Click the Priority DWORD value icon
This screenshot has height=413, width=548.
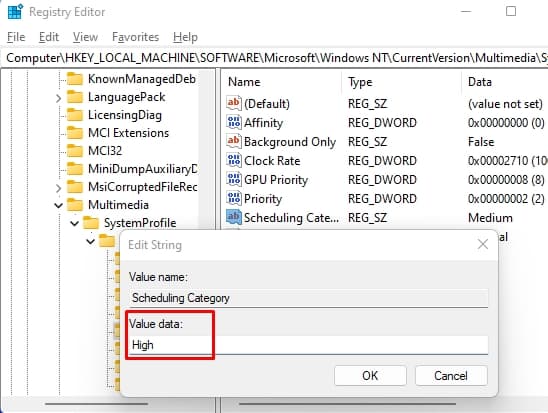(234, 198)
